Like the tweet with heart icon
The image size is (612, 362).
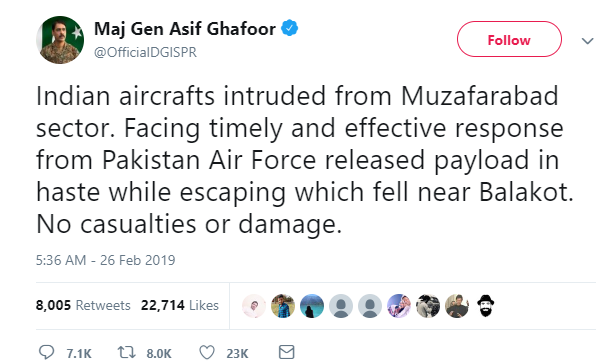tap(207, 352)
